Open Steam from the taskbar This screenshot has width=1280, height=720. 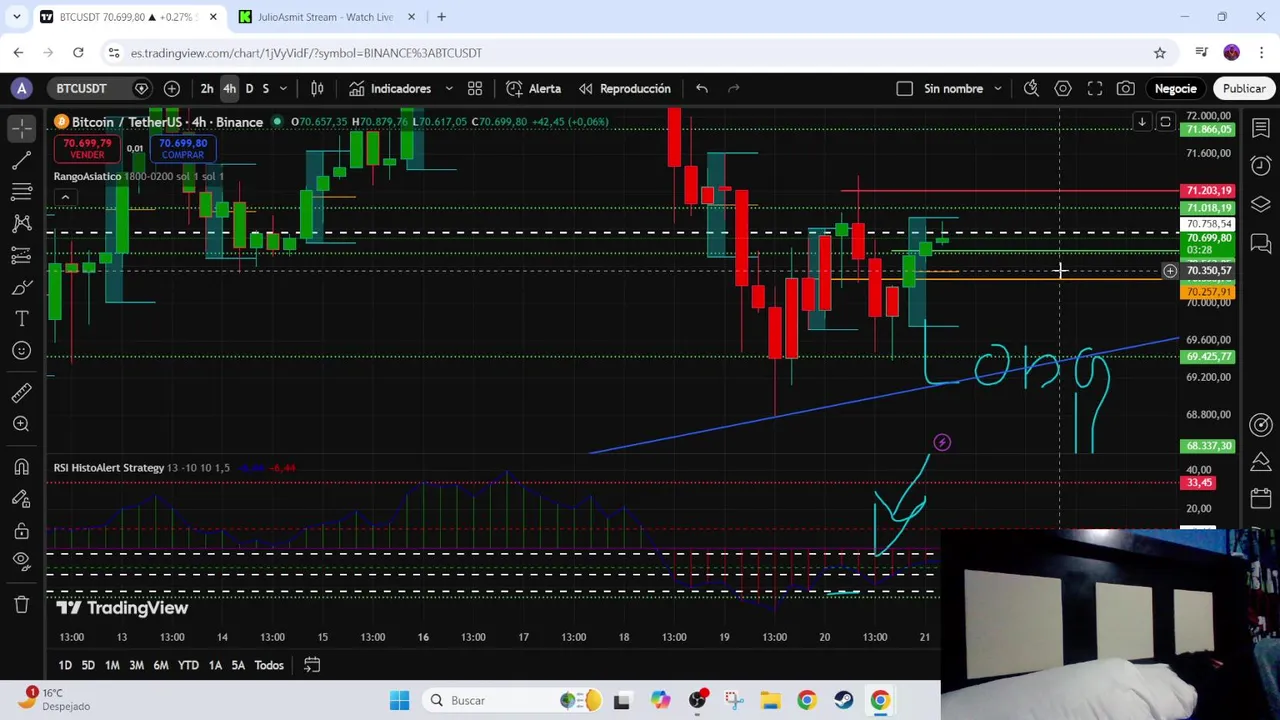[x=843, y=700]
